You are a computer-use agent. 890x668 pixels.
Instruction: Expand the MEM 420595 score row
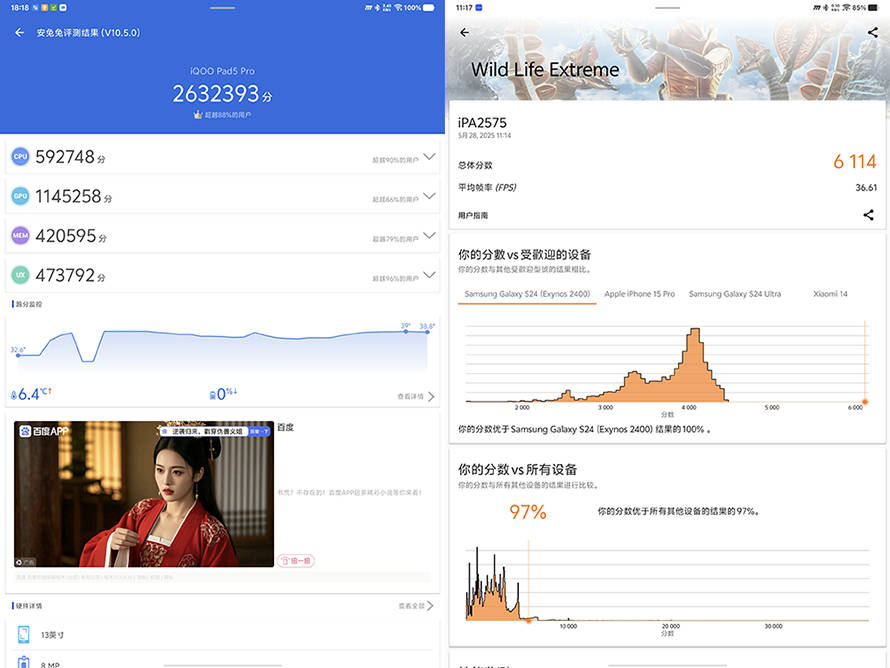429,236
